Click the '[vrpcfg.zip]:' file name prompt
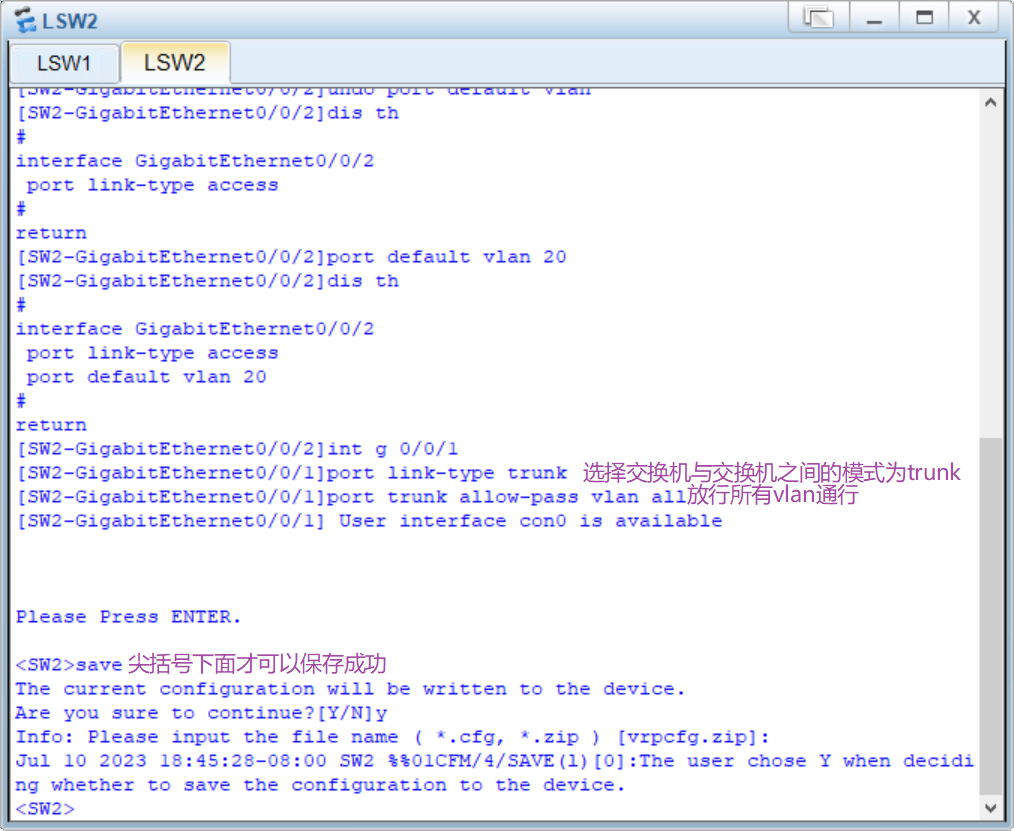 (693, 737)
